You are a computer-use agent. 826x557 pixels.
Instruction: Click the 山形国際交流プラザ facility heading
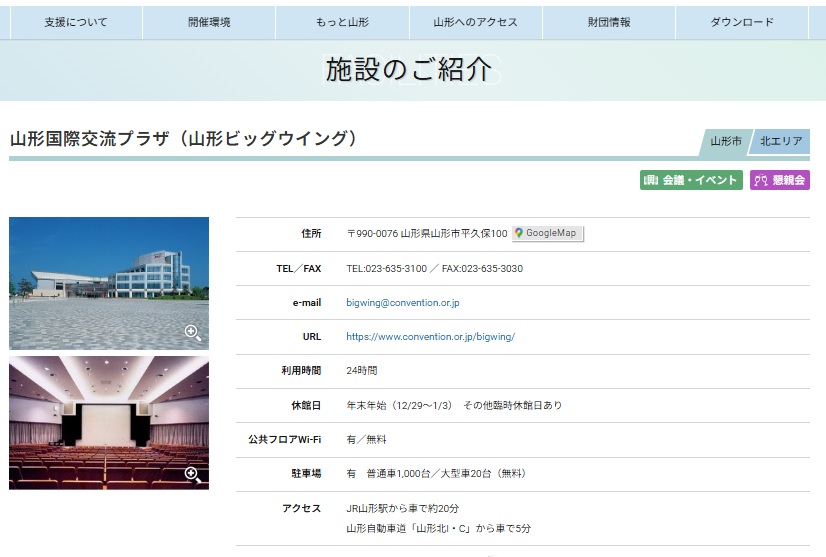click(x=184, y=139)
